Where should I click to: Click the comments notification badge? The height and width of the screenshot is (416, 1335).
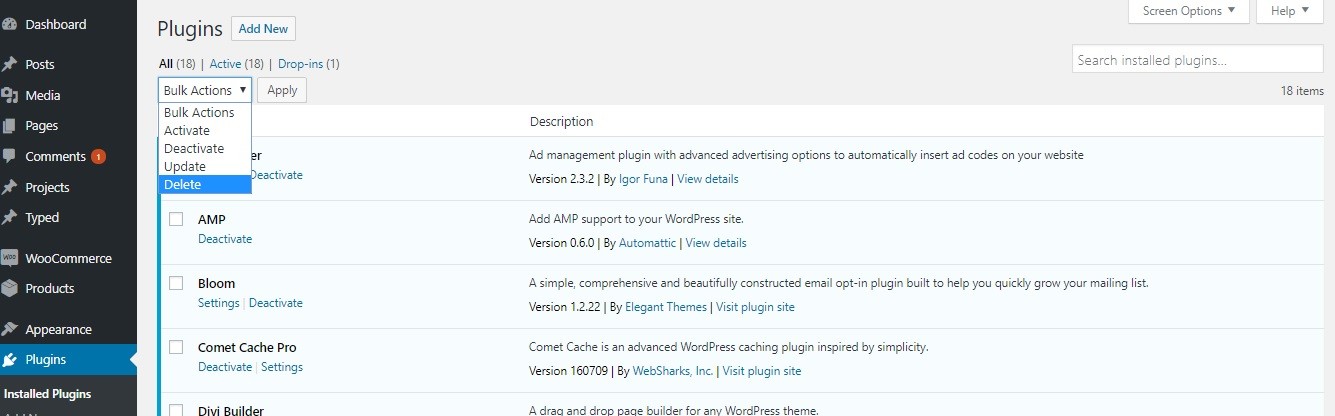[98, 157]
